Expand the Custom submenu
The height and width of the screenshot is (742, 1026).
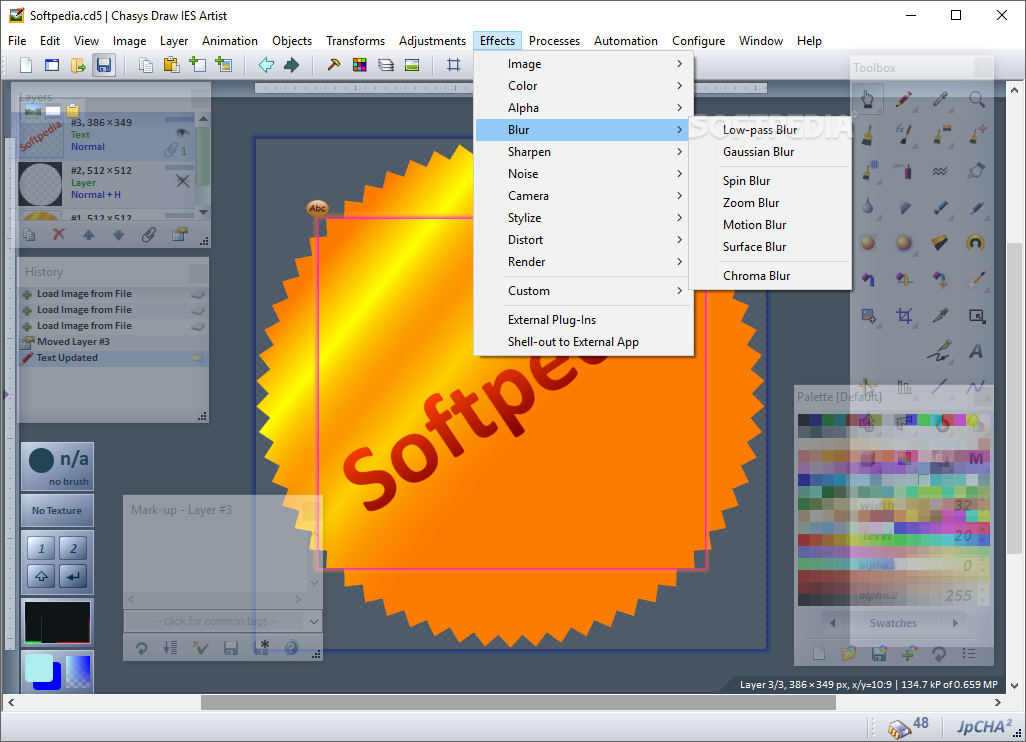point(584,291)
